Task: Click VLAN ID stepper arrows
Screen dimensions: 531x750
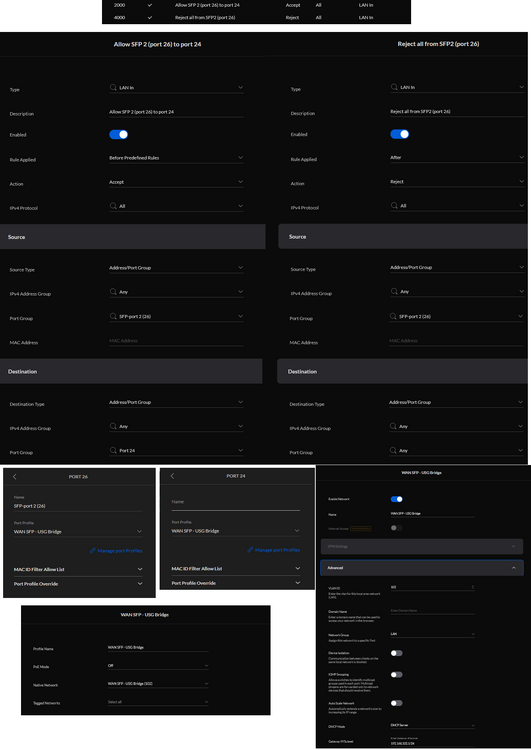Action: click(473, 587)
